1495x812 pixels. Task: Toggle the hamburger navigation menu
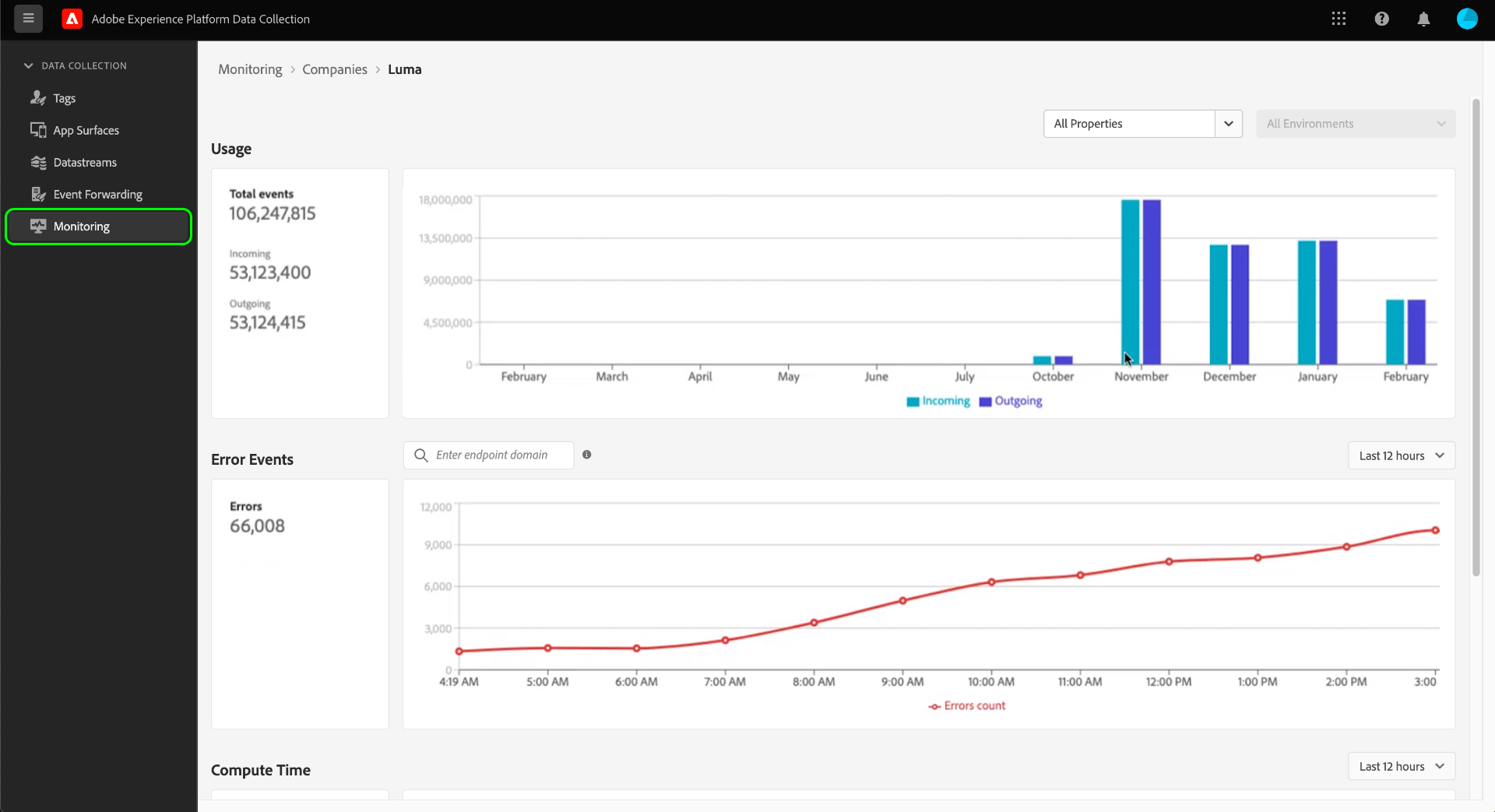pyautogui.click(x=29, y=19)
